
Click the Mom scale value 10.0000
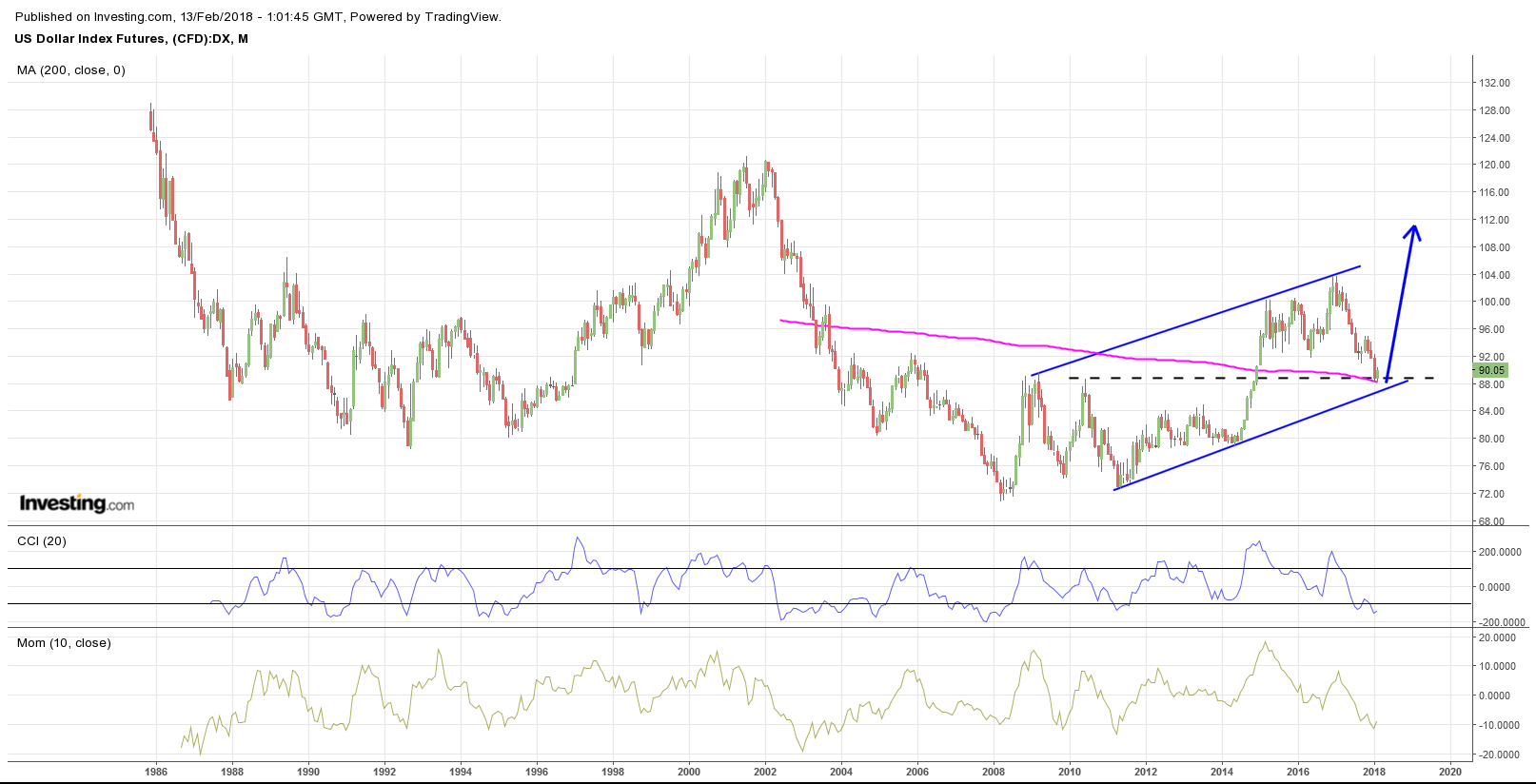[x=1498, y=667]
